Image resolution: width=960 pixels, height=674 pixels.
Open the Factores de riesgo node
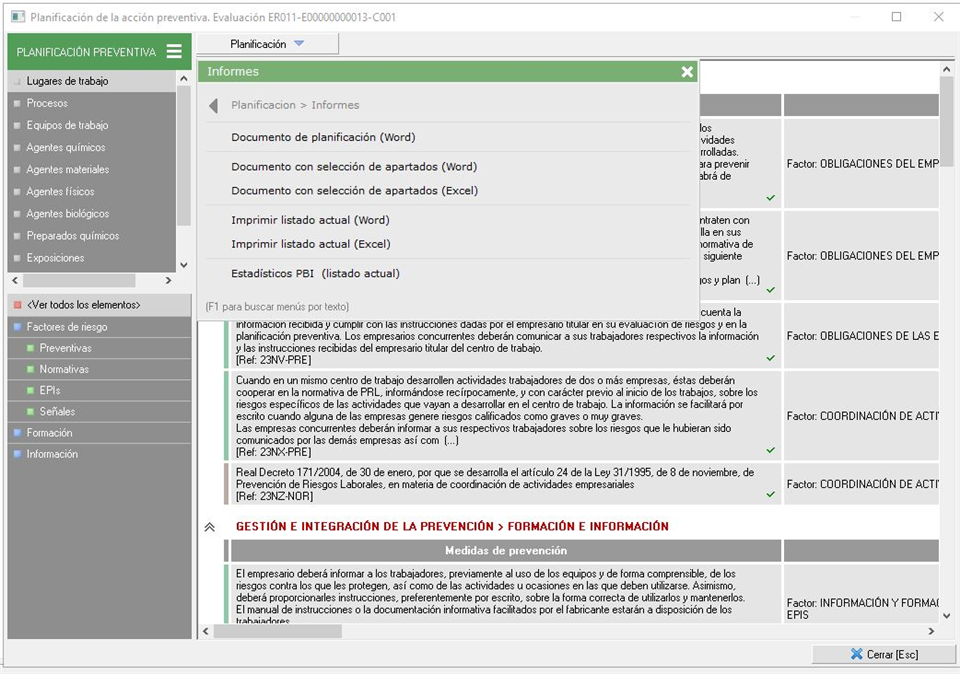[66, 327]
